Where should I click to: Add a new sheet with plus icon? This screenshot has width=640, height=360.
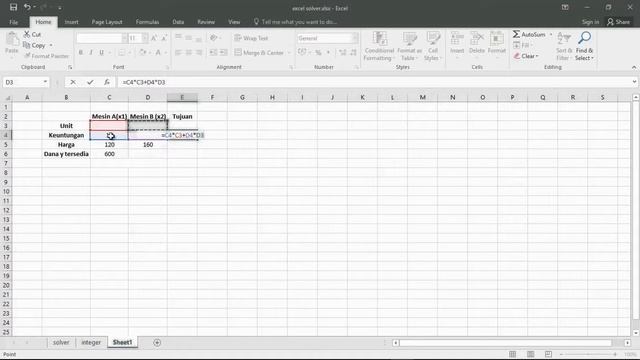157,342
